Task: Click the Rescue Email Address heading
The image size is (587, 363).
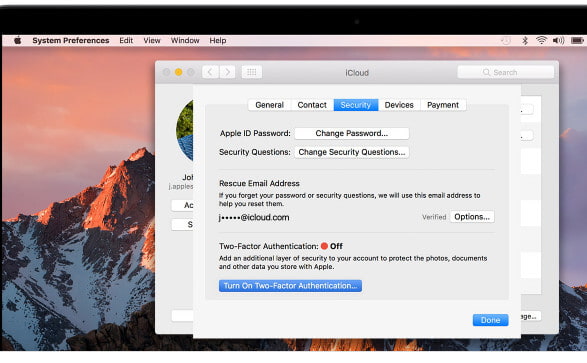Action: (259, 183)
